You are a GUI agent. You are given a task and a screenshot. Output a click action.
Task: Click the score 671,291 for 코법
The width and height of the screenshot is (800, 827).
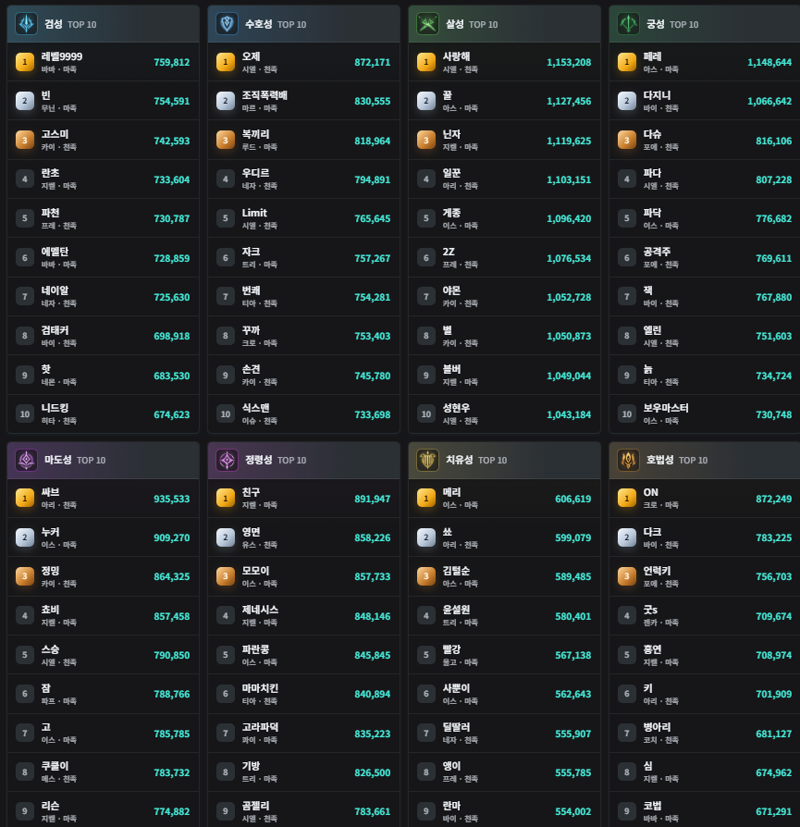[774, 812]
